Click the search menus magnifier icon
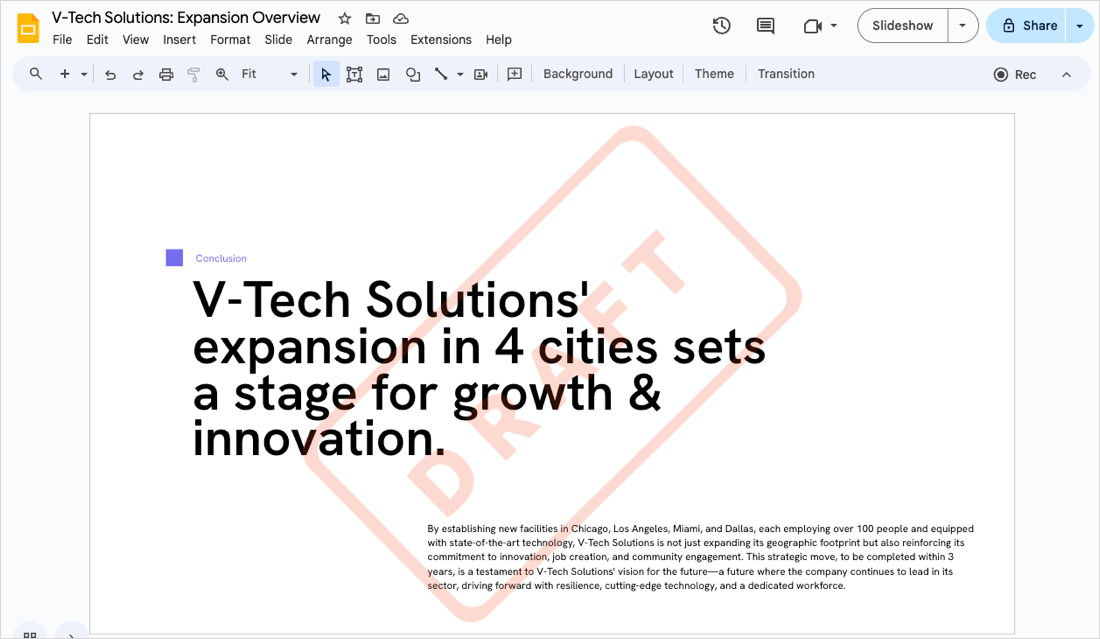Viewport: 1100px width, 639px height. point(36,74)
